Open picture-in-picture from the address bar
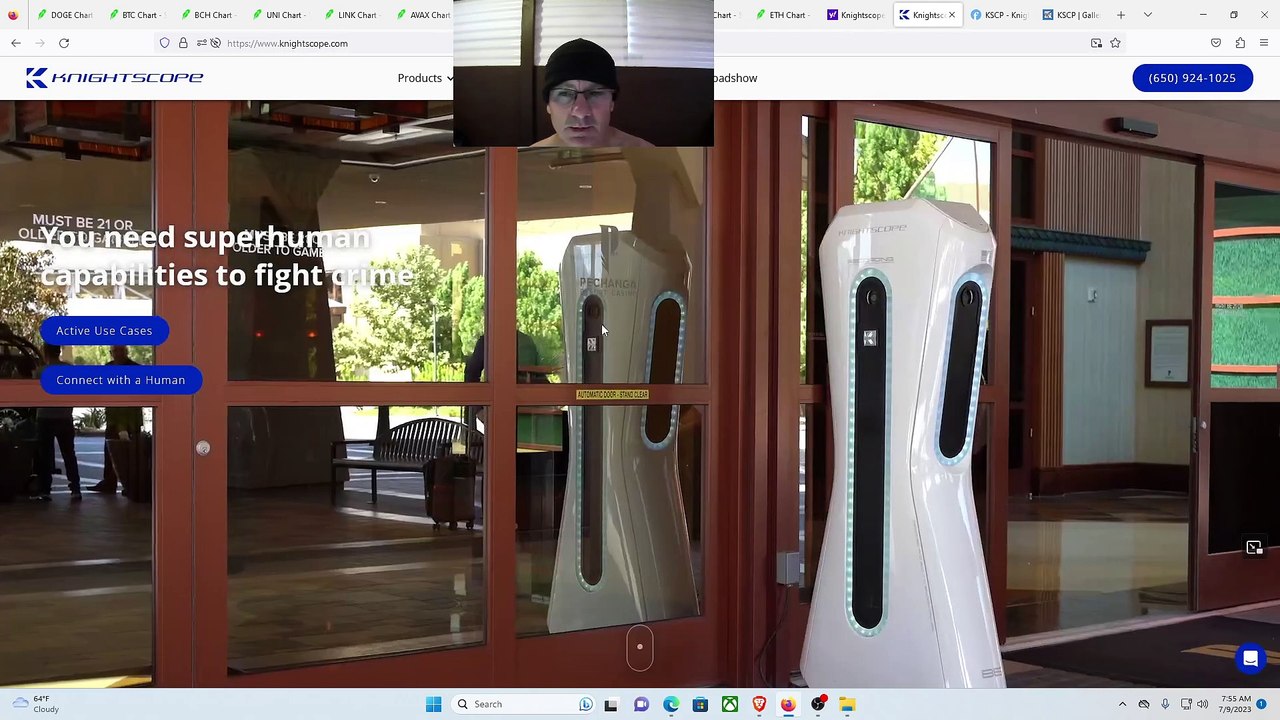 pyautogui.click(x=1096, y=43)
